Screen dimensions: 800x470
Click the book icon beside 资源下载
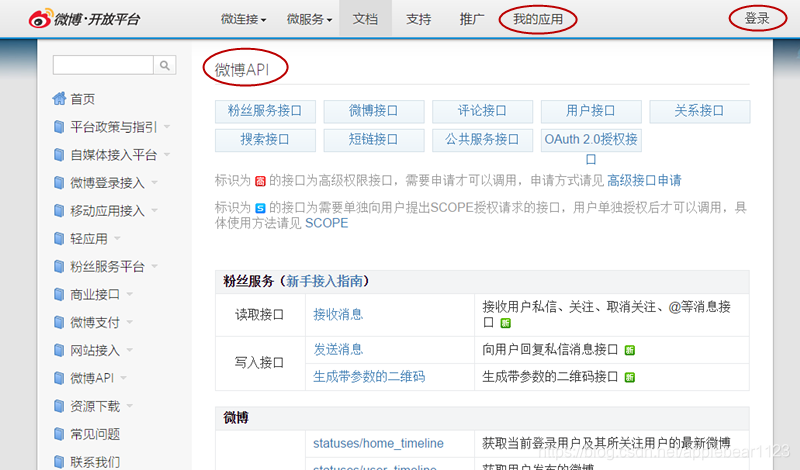click(59, 406)
